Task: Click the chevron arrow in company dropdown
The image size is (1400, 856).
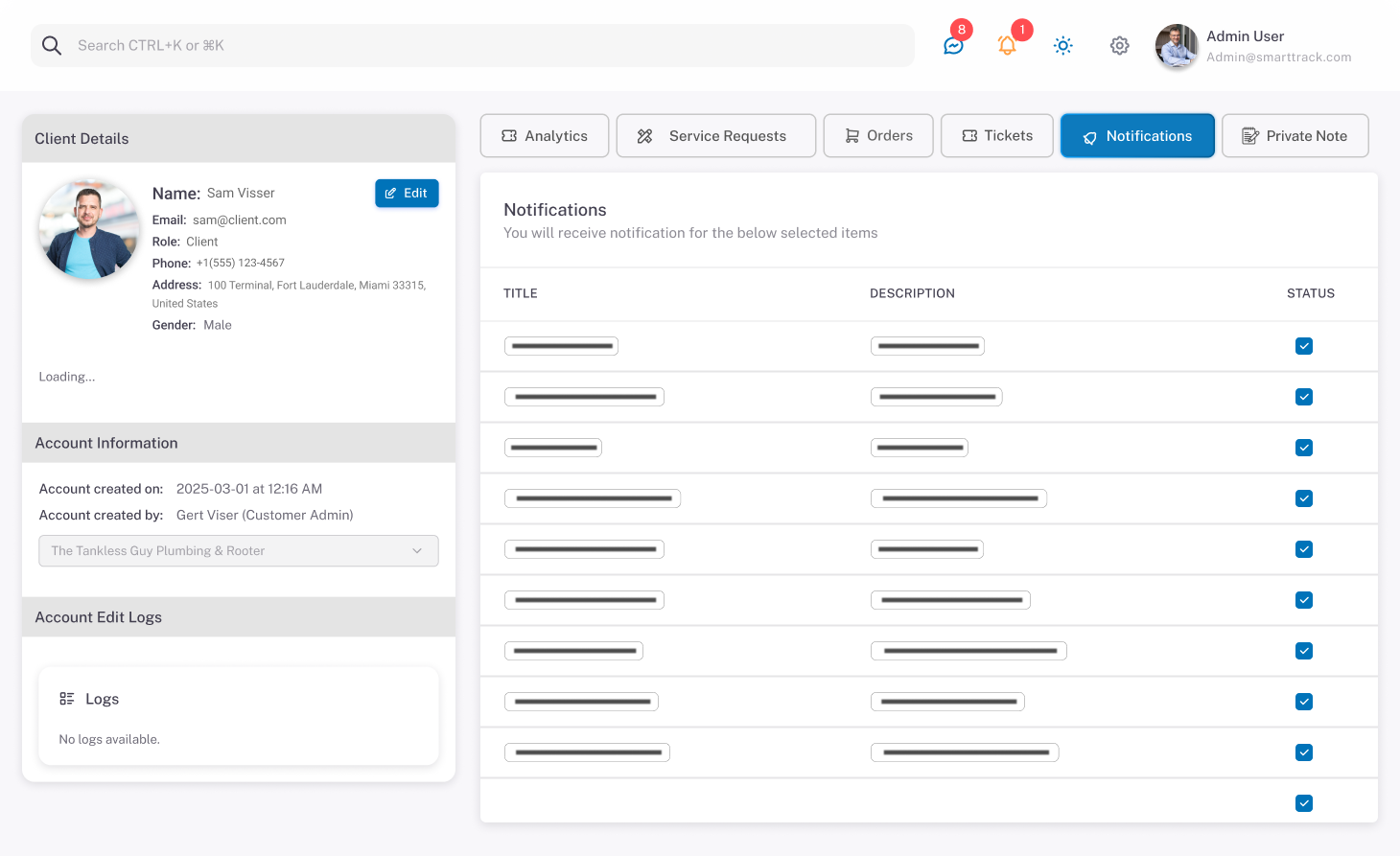Action: coord(417,551)
